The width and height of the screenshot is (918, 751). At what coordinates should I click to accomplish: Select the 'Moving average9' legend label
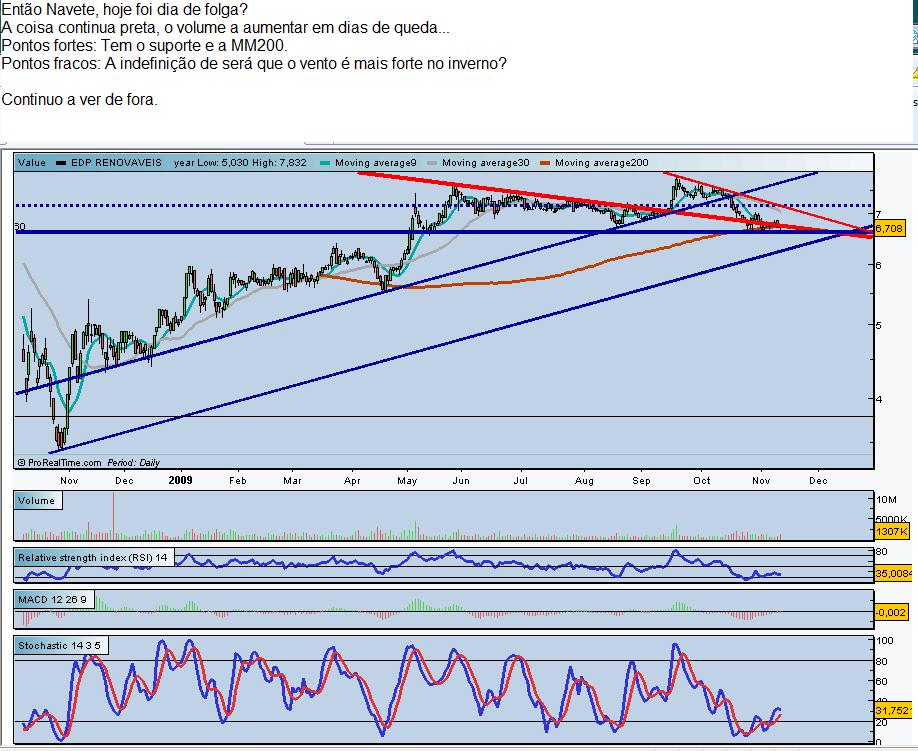pos(376,163)
